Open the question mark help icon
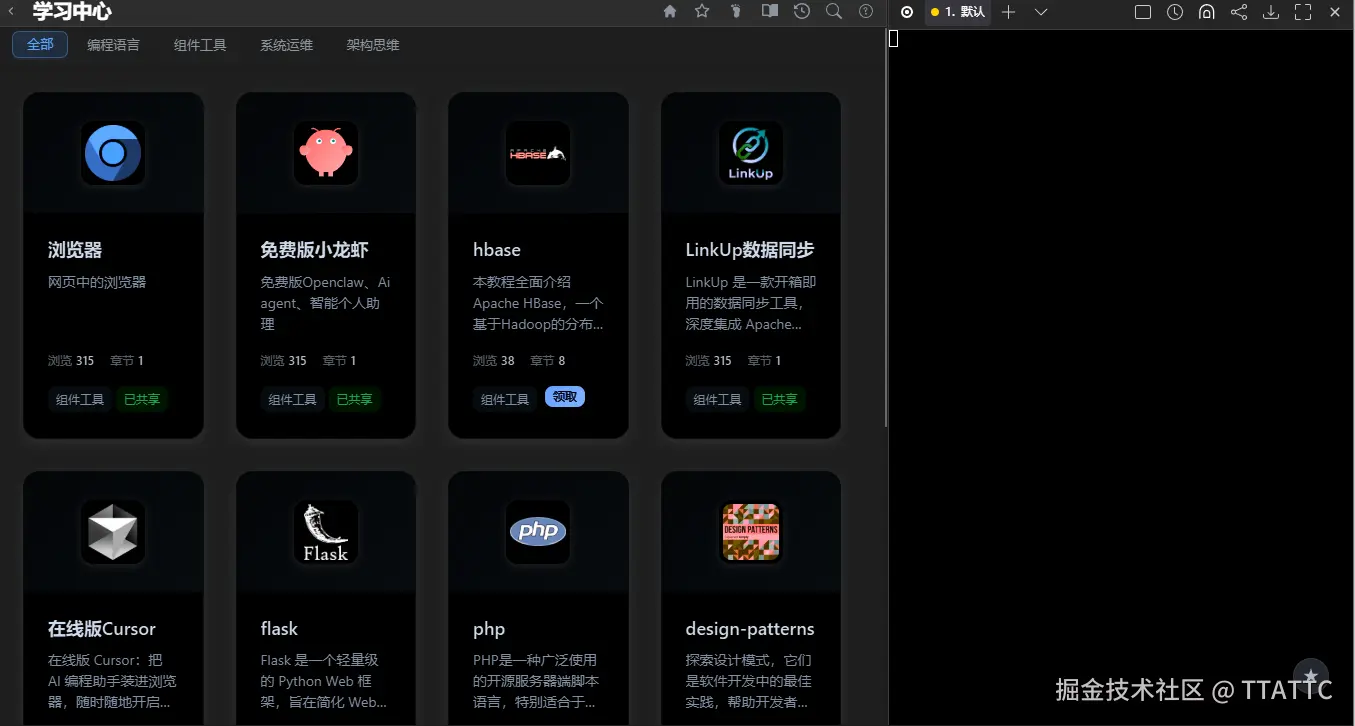The height and width of the screenshot is (726, 1355). (866, 12)
